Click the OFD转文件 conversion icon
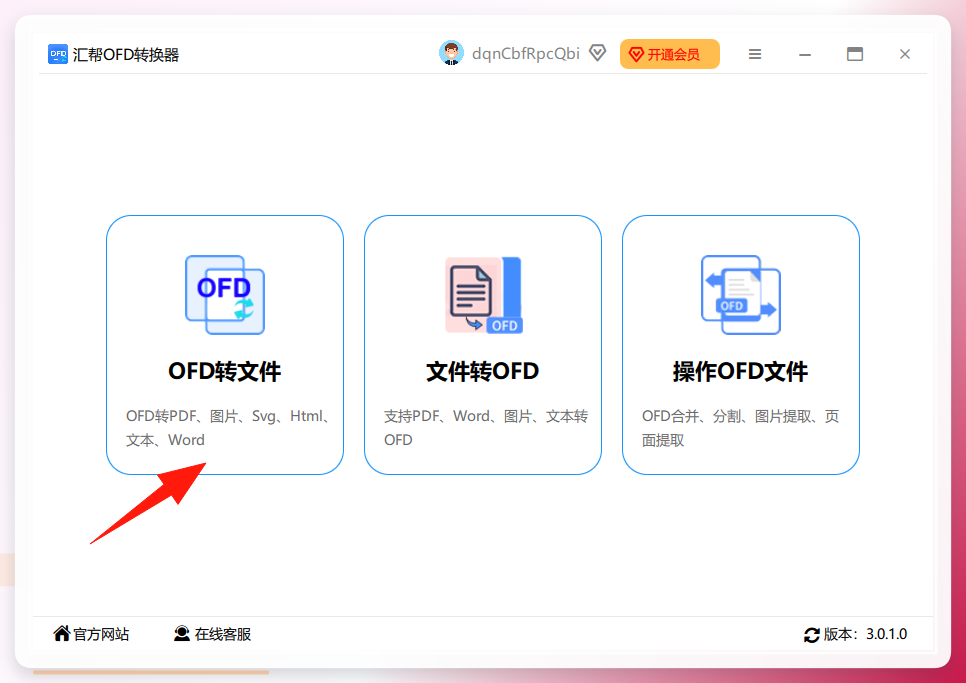The width and height of the screenshot is (966, 683). pyautogui.click(x=225, y=295)
